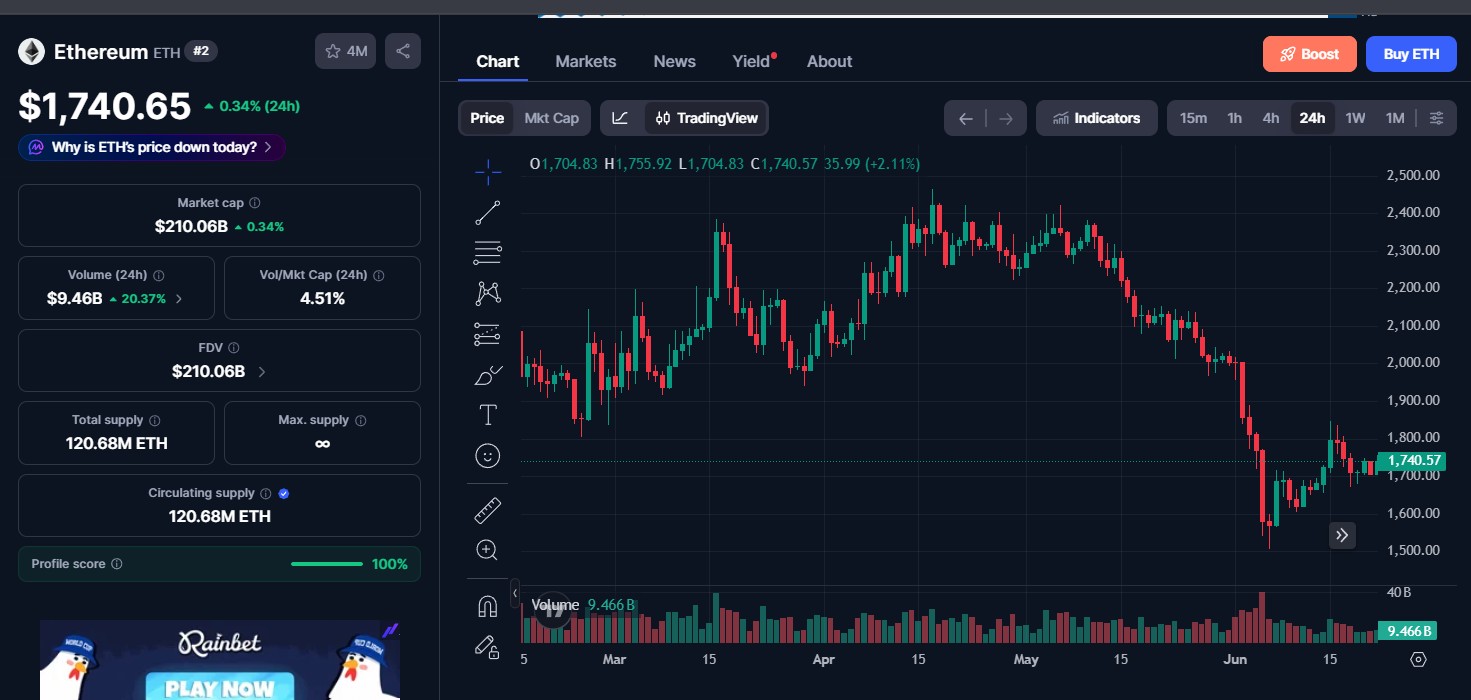This screenshot has height=700, width=1471.
Task: Open the Fibonacci retracement tool
Action: pos(488,253)
